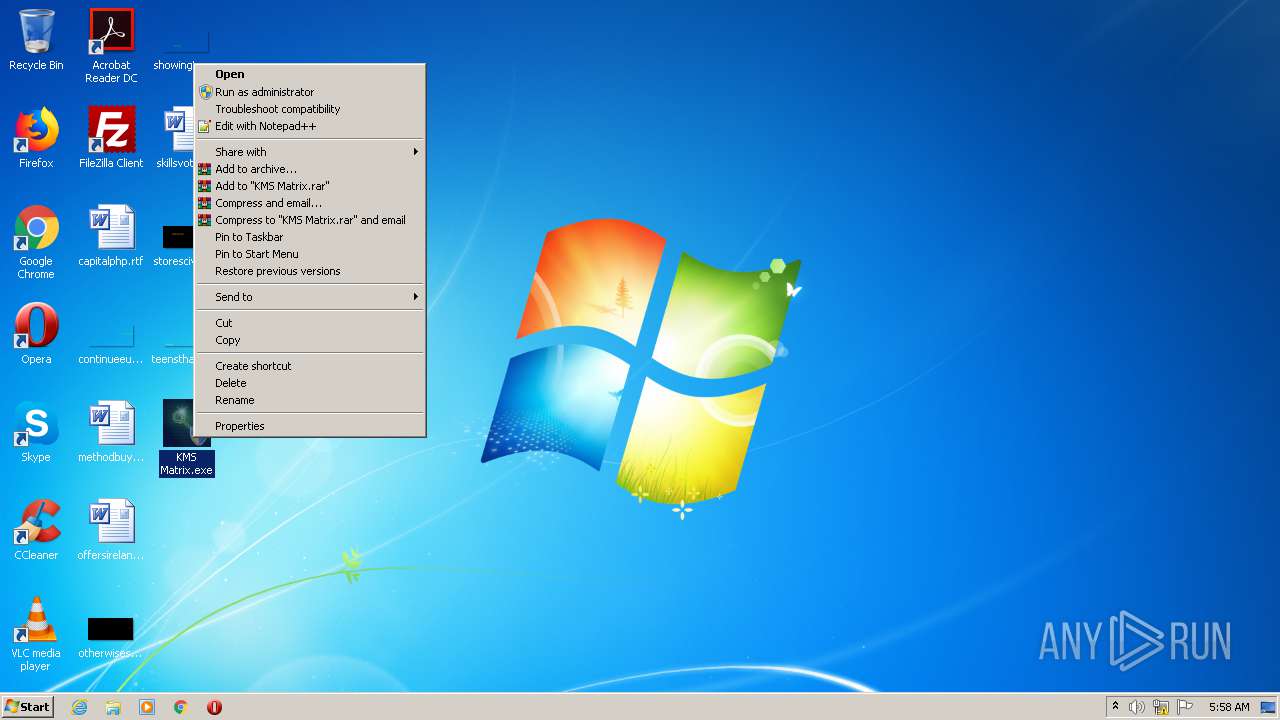Click the taskbar clock 5:58 AM
1280x720 pixels.
pyautogui.click(x=1229, y=707)
